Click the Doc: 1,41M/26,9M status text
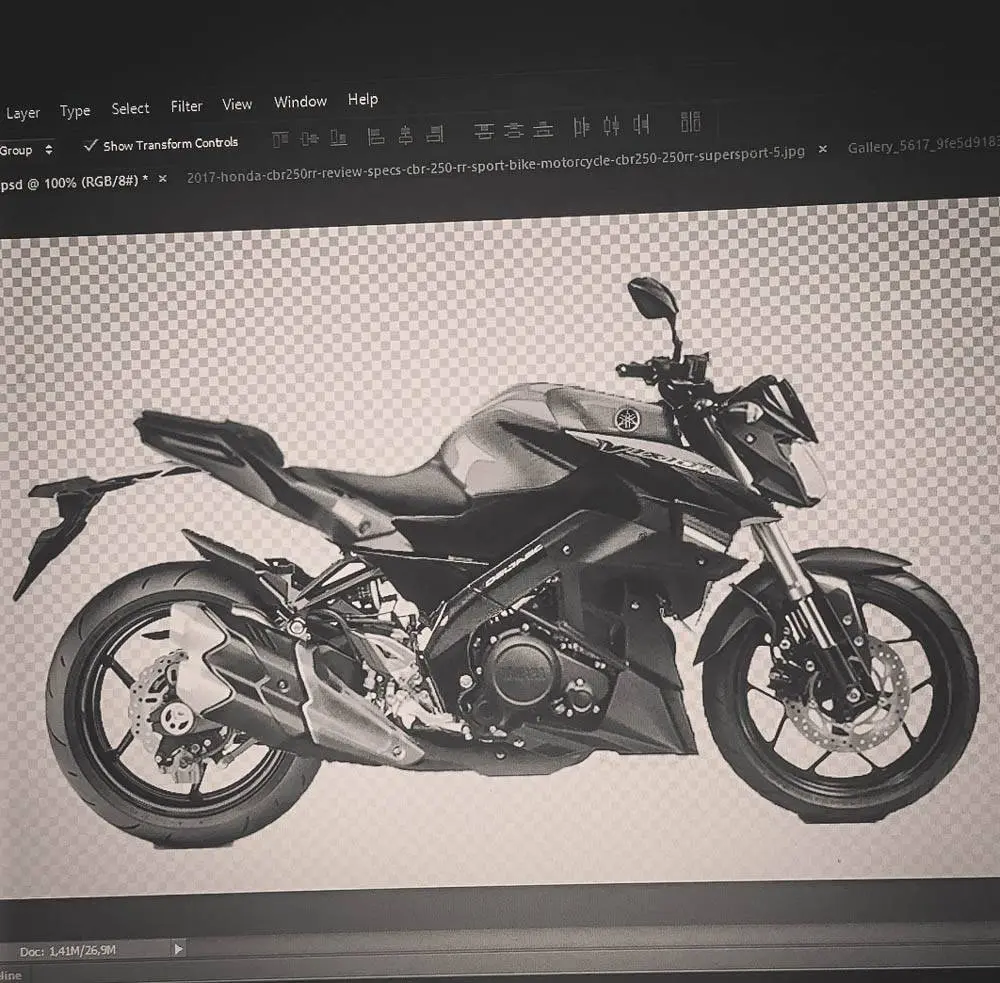The width and height of the screenshot is (1000, 983). pos(68,951)
